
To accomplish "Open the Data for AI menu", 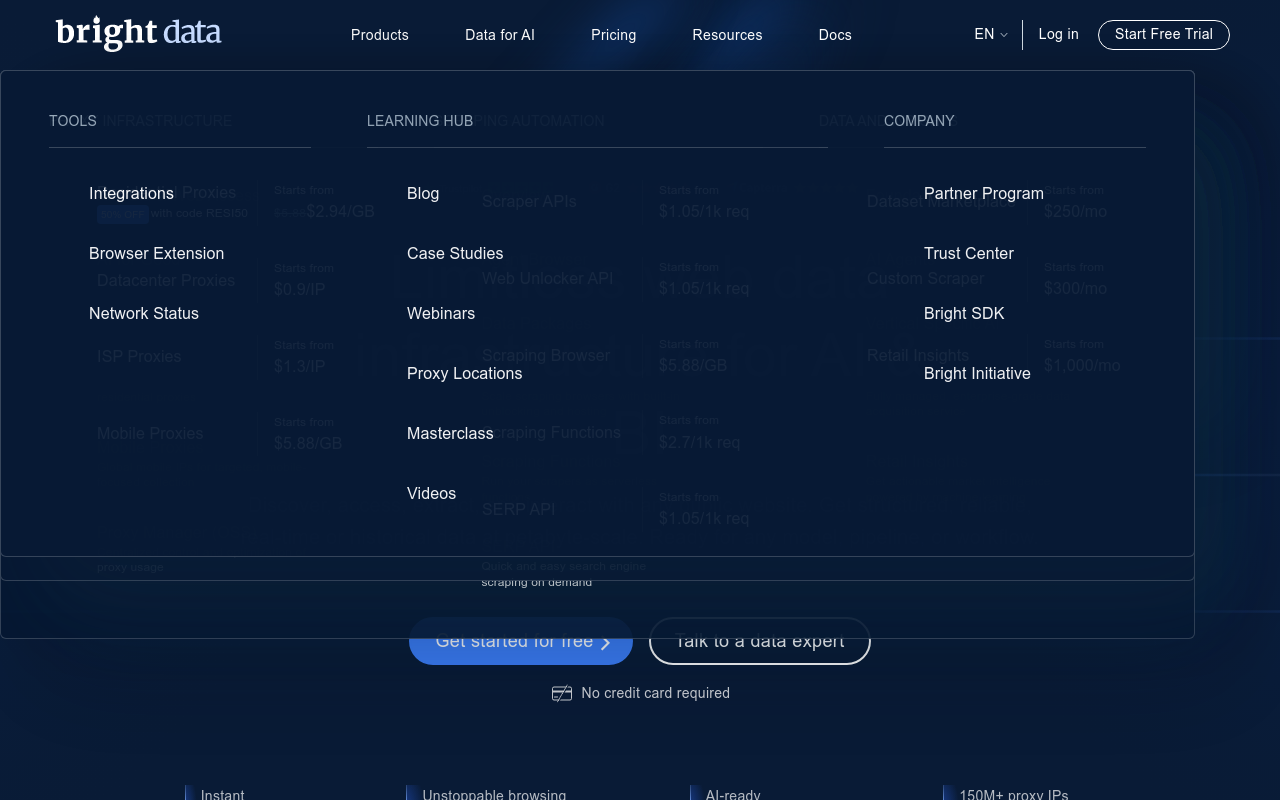I will [500, 35].
